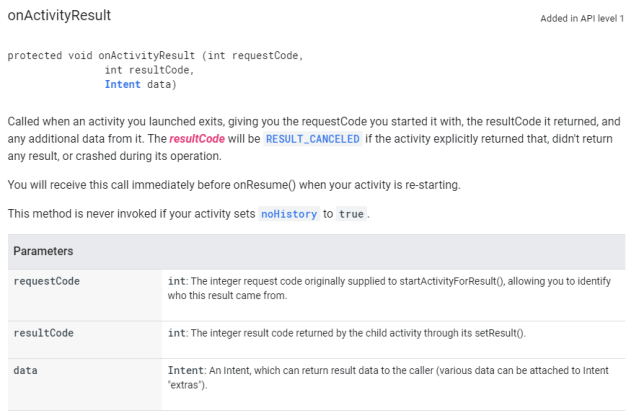The width and height of the screenshot is (639, 418).
Task: Click the Parameters table header
Action: tap(43, 251)
